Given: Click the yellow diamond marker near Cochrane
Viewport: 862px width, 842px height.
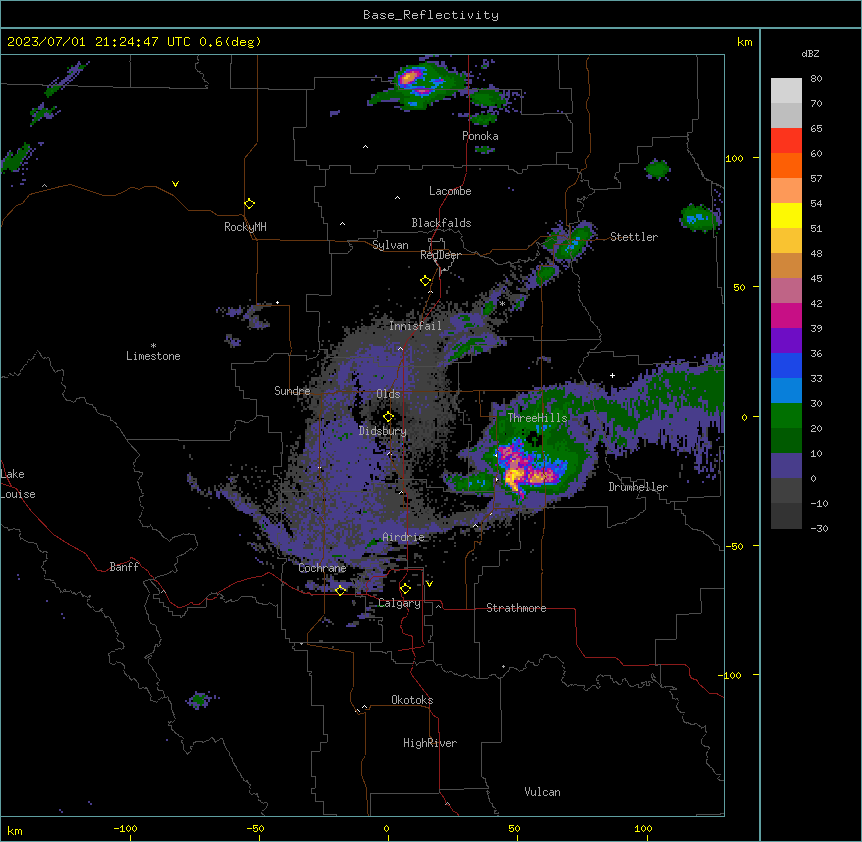Looking at the screenshot, I should [x=341, y=591].
